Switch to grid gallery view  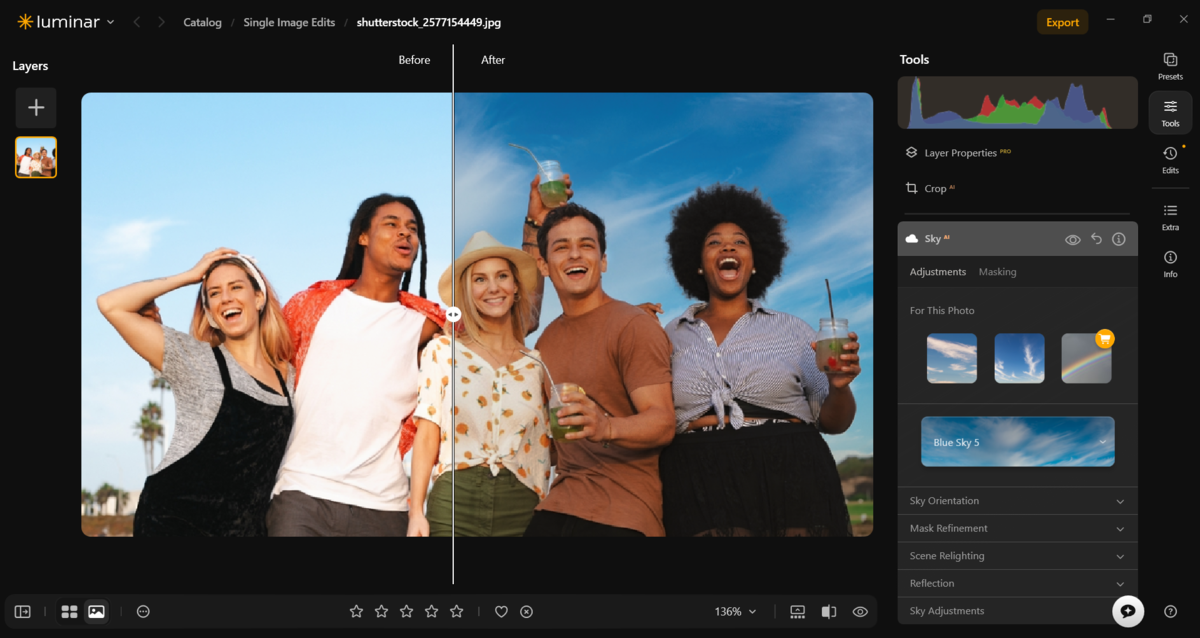coord(69,611)
